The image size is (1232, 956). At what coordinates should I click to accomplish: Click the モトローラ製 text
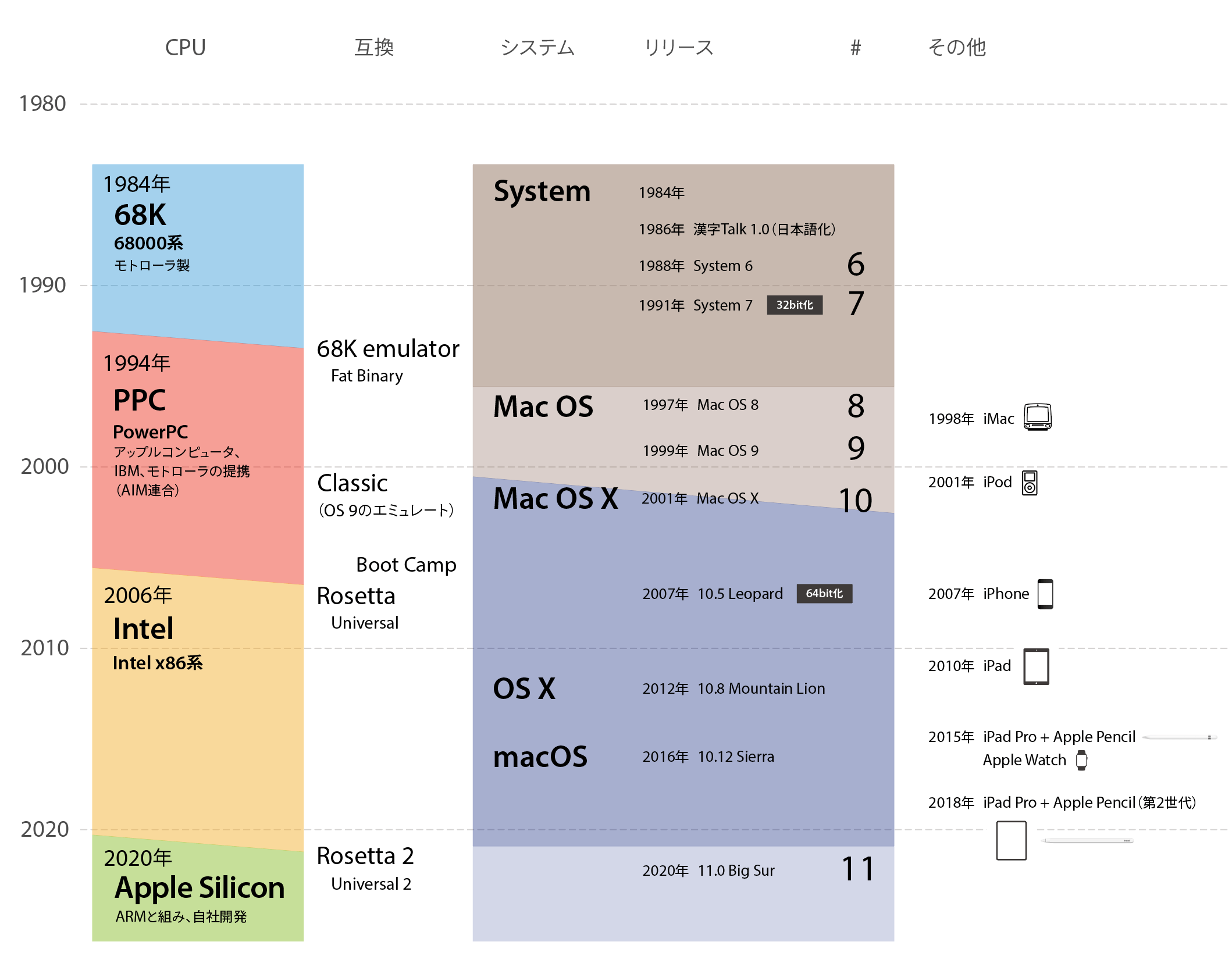[152, 266]
